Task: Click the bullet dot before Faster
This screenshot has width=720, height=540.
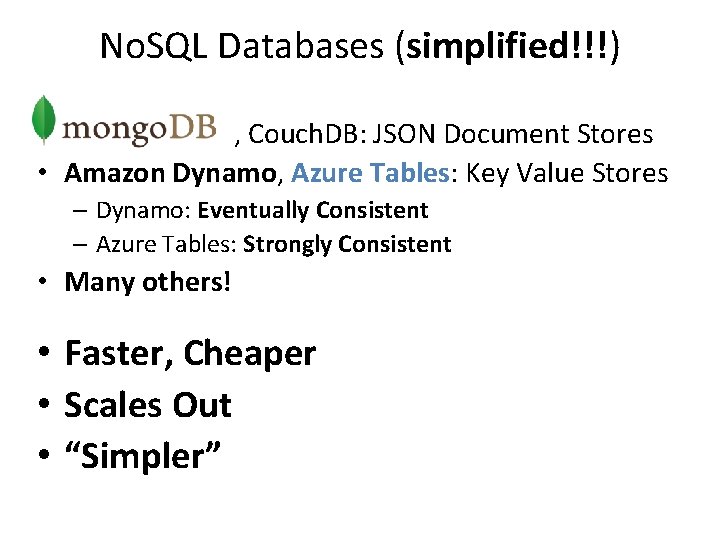Action: (44, 352)
